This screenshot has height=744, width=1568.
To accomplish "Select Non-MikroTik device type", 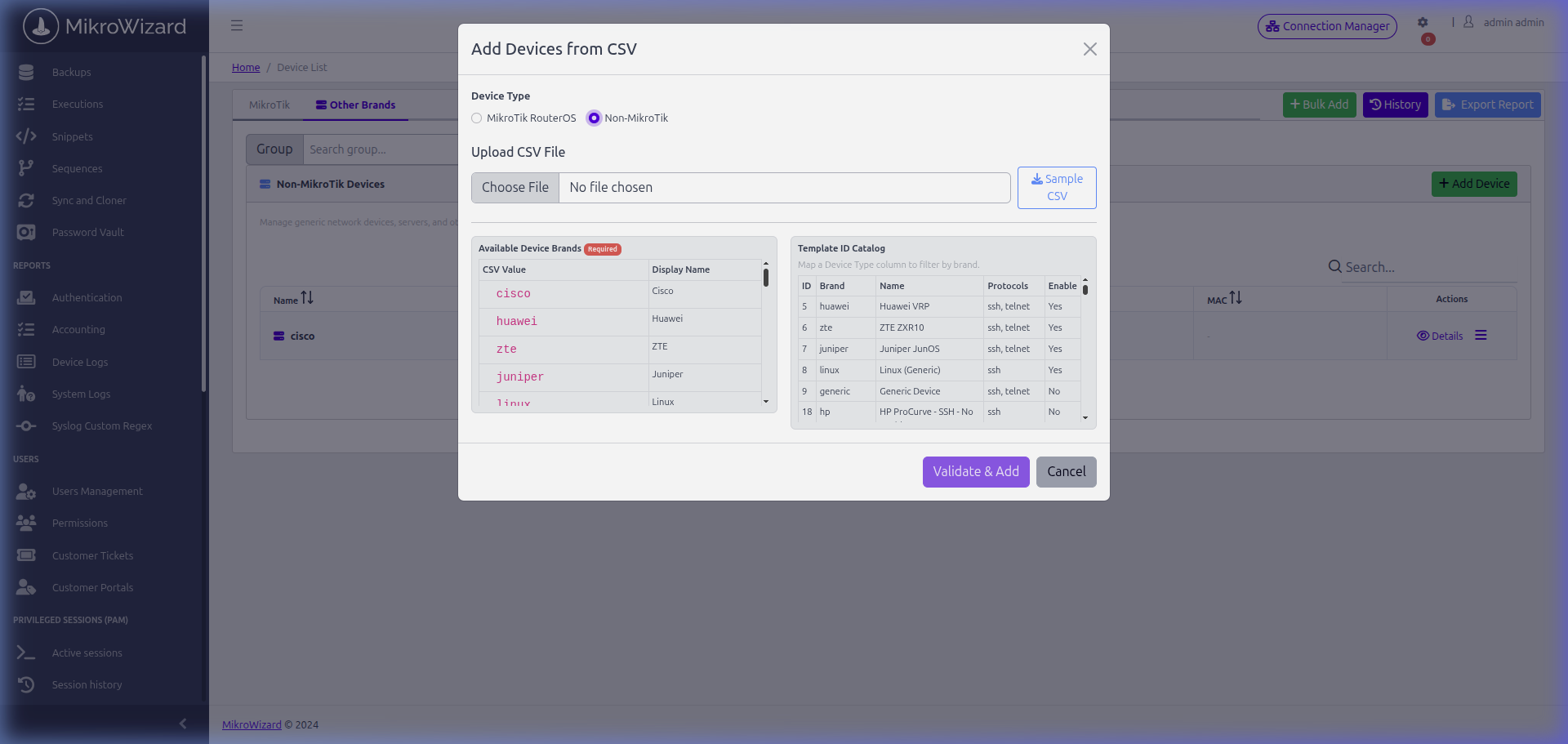I will (x=594, y=118).
